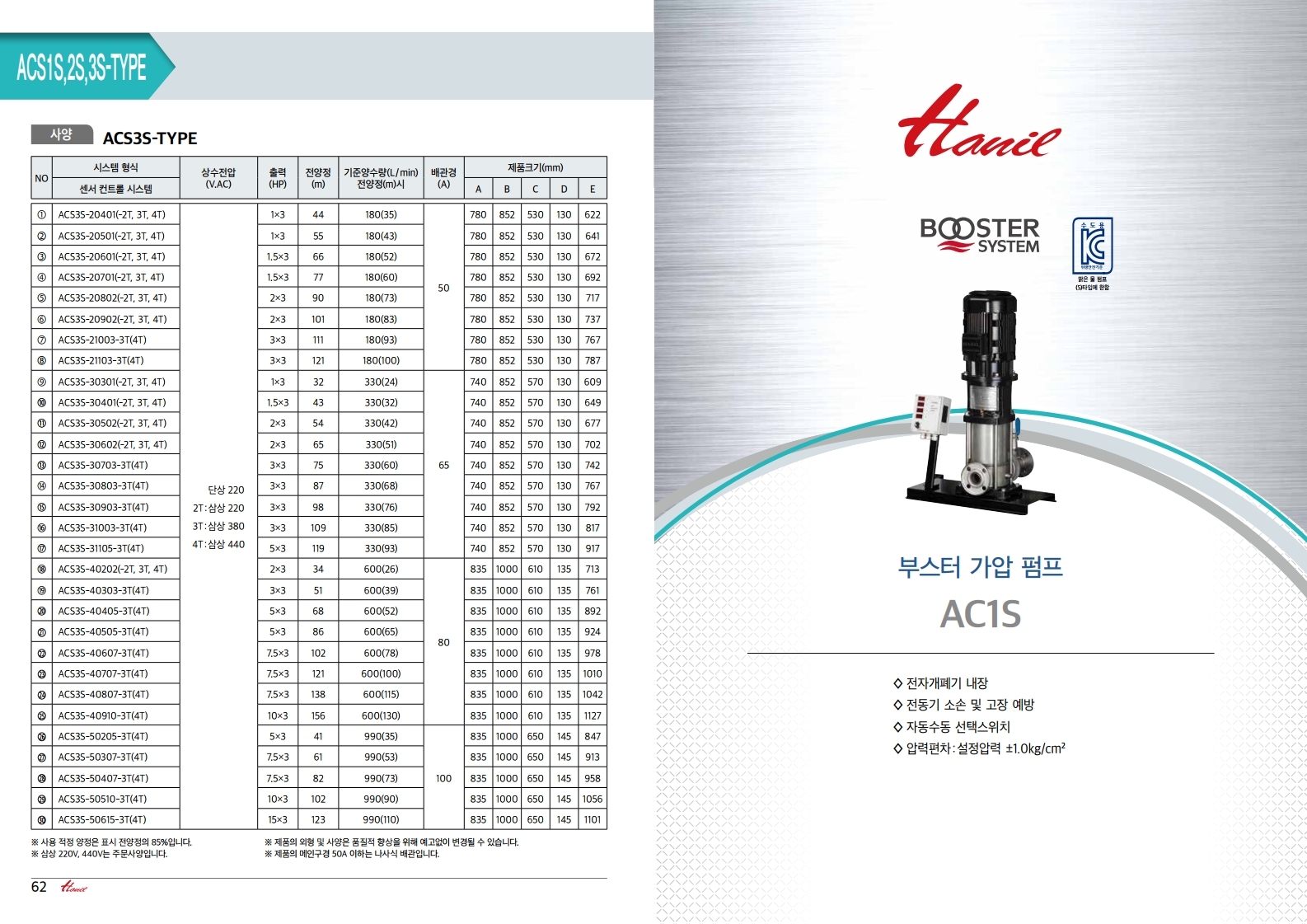Click the 600(130) flow value cell
Image resolution: width=1307 pixels, height=924 pixels.
[x=381, y=715]
